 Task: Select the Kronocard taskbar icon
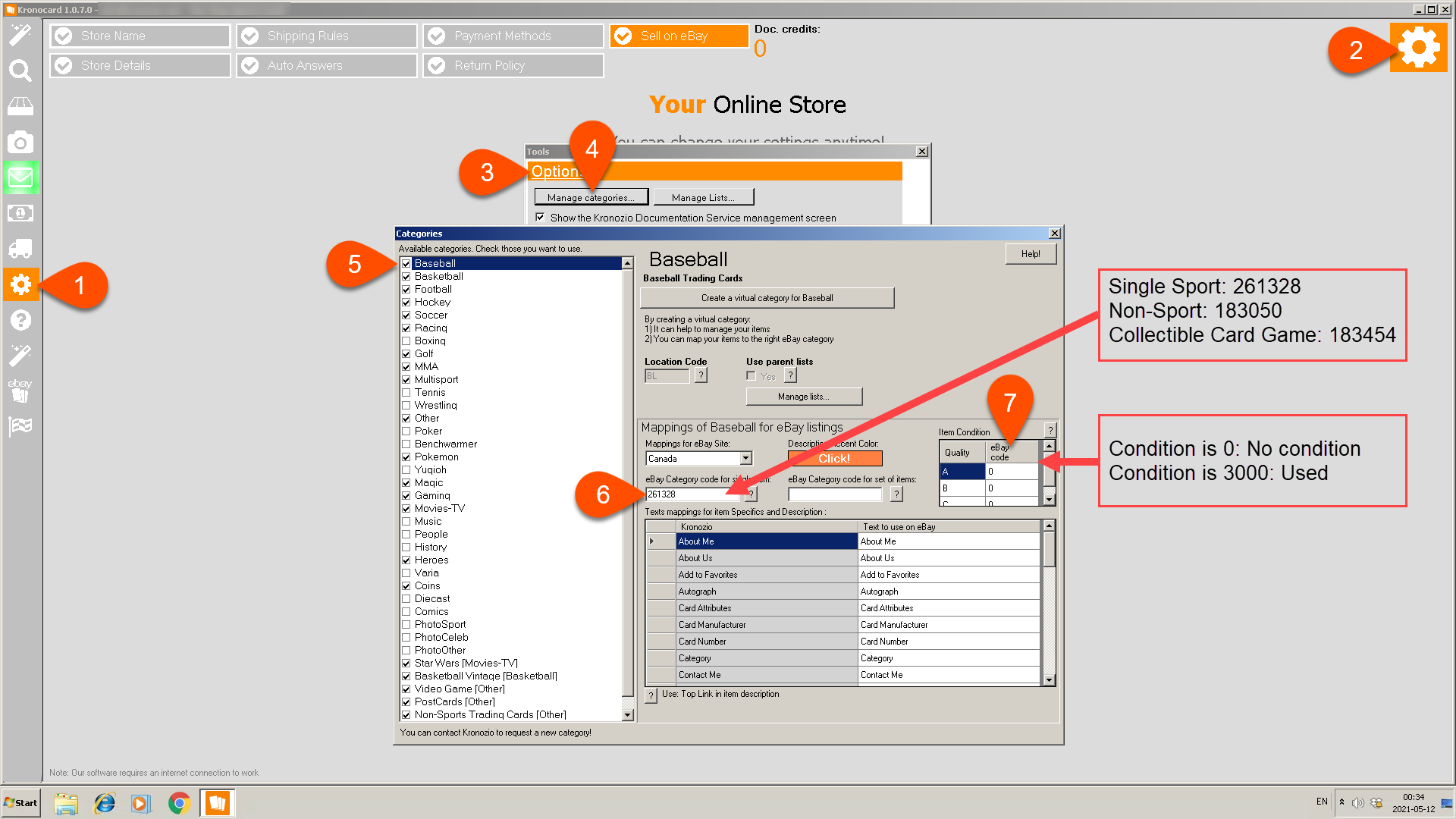218,803
